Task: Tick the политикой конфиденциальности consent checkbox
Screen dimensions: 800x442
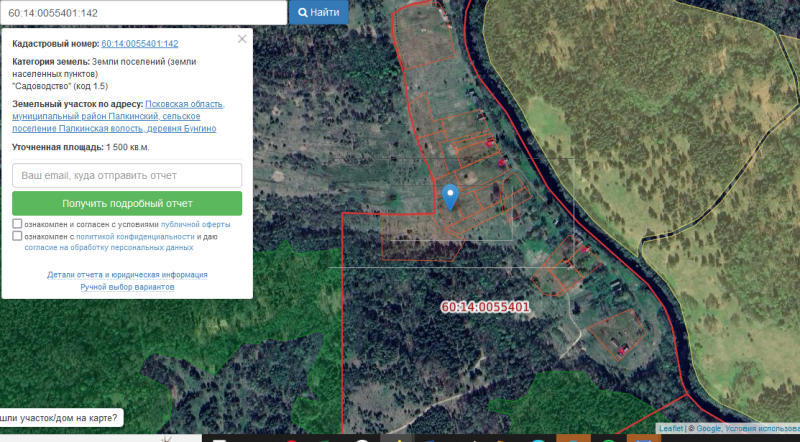Action: pyautogui.click(x=17, y=236)
